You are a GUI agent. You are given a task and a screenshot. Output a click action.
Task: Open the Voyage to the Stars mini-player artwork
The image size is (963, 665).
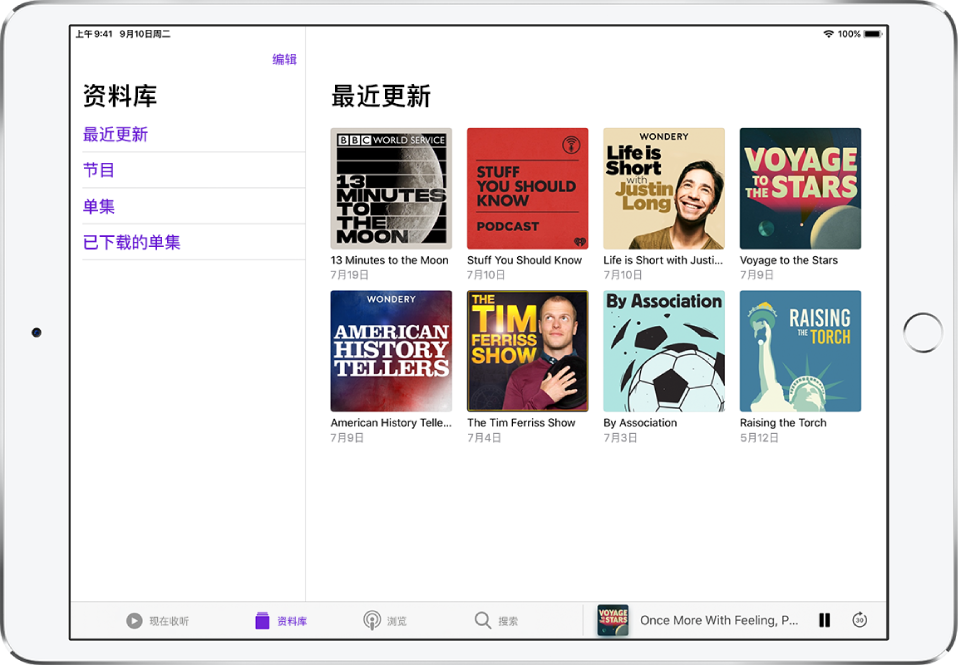613,620
